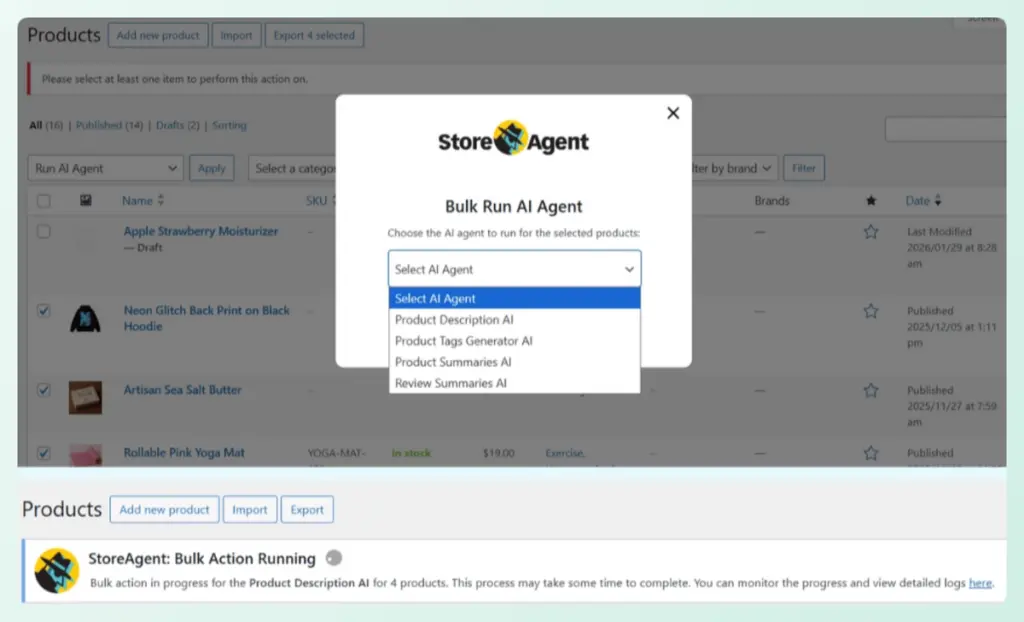The width and height of the screenshot is (1024, 622).
Task: Toggle the select-all products checkbox
Action: coord(42,200)
